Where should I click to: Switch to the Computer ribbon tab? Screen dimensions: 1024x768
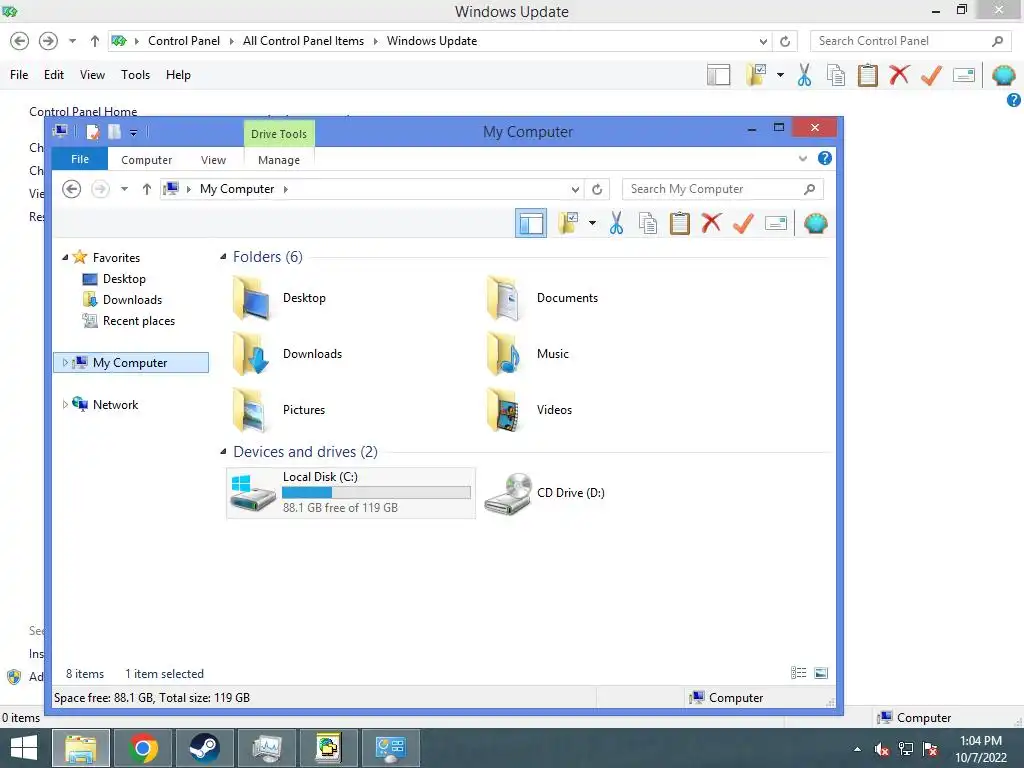146,160
